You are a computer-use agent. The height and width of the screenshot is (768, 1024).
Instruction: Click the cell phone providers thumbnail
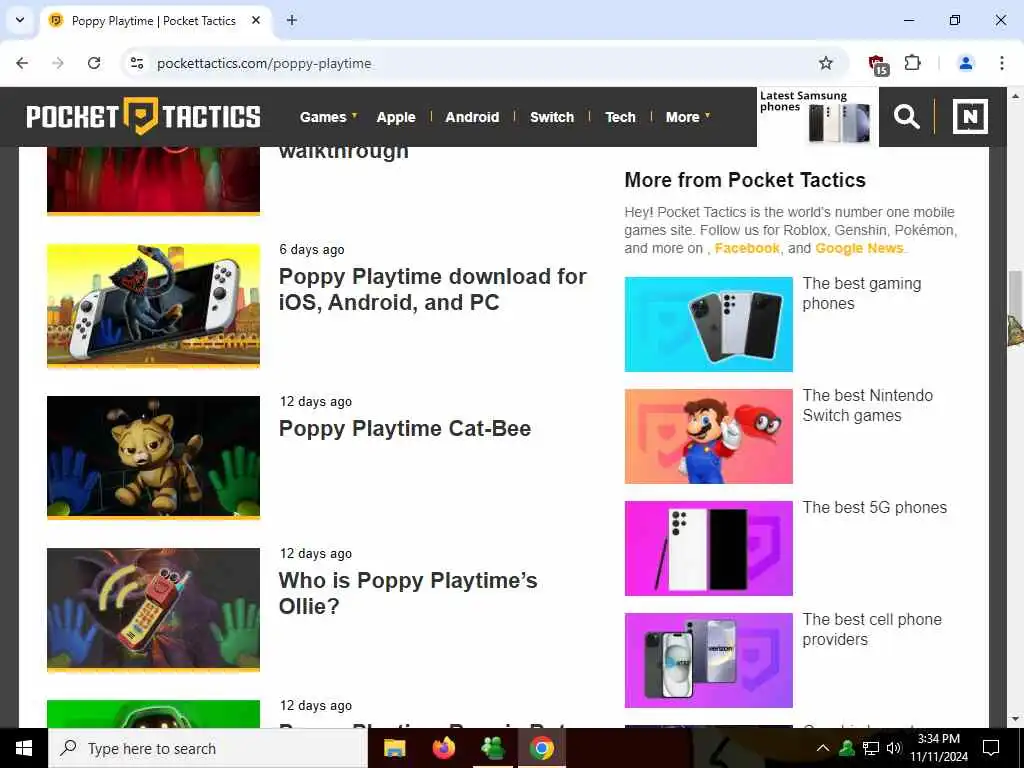click(709, 660)
